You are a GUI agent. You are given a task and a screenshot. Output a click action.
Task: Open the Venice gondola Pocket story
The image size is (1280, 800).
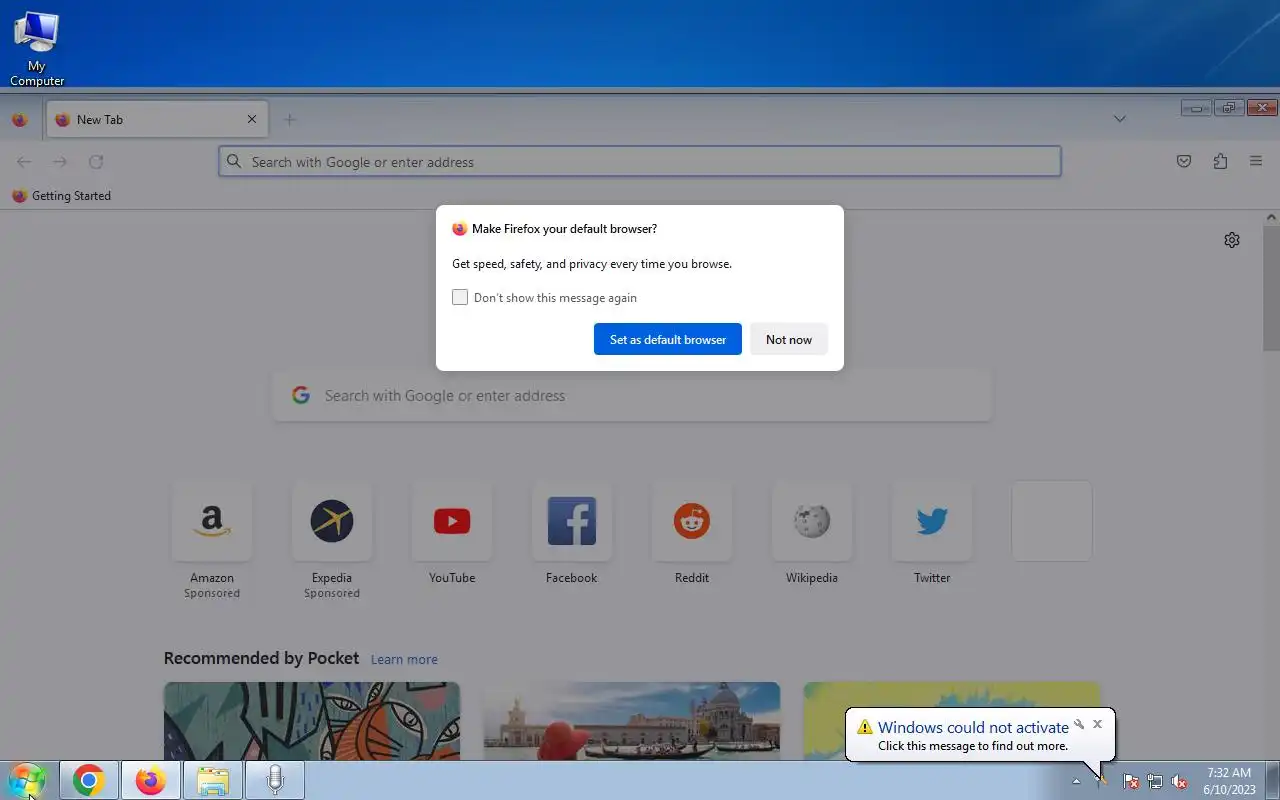click(632, 721)
